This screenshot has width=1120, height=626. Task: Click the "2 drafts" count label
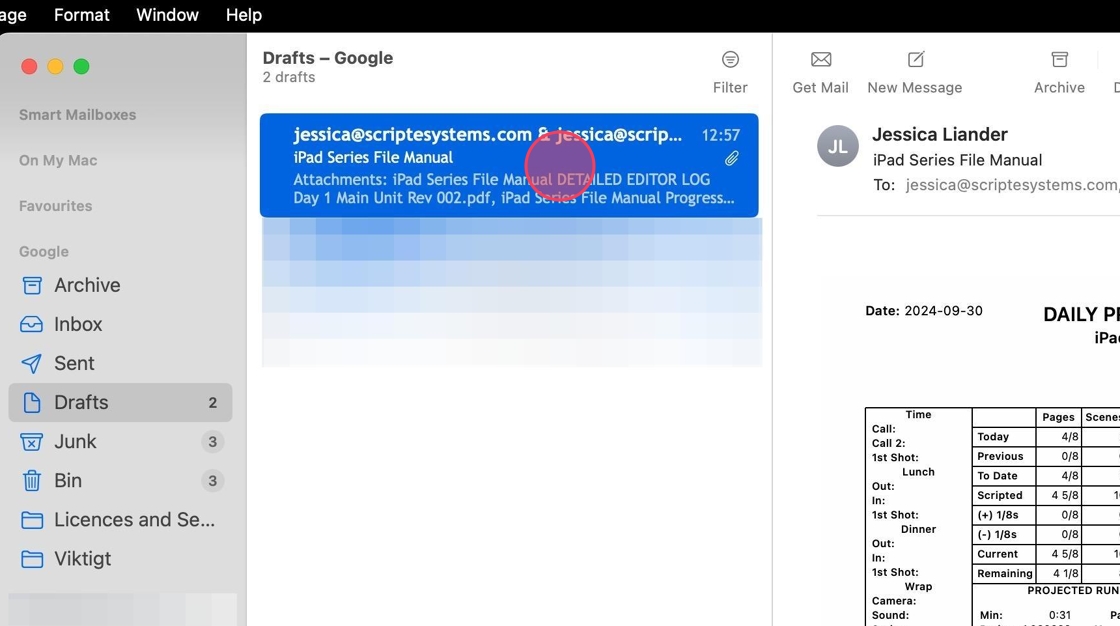click(x=289, y=77)
